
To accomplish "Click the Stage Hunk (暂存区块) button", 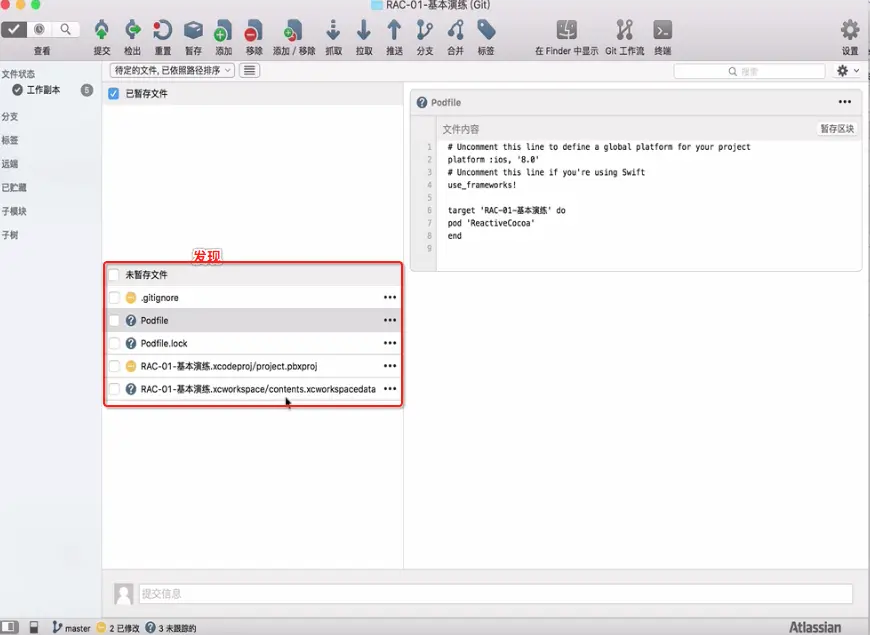I will tap(837, 129).
